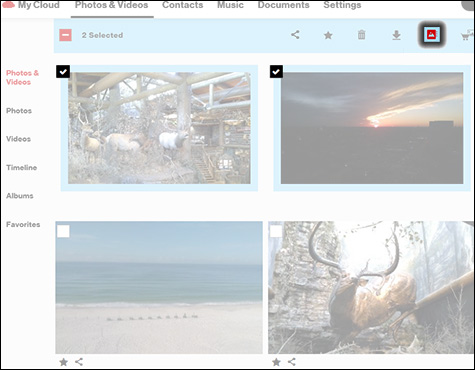
Task: Open the beach photo thumbnail
Action: (x=159, y=287)
